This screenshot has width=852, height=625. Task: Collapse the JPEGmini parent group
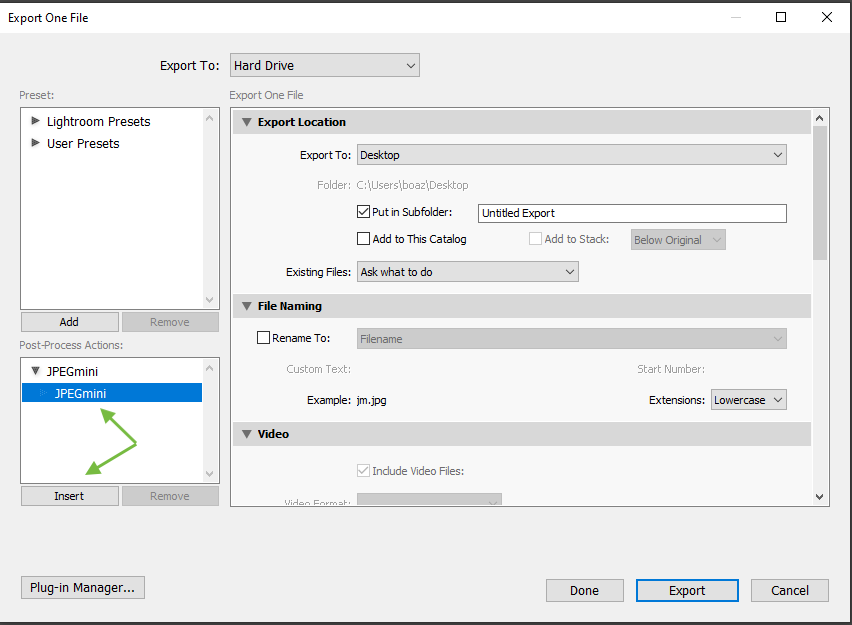(35, 371)
